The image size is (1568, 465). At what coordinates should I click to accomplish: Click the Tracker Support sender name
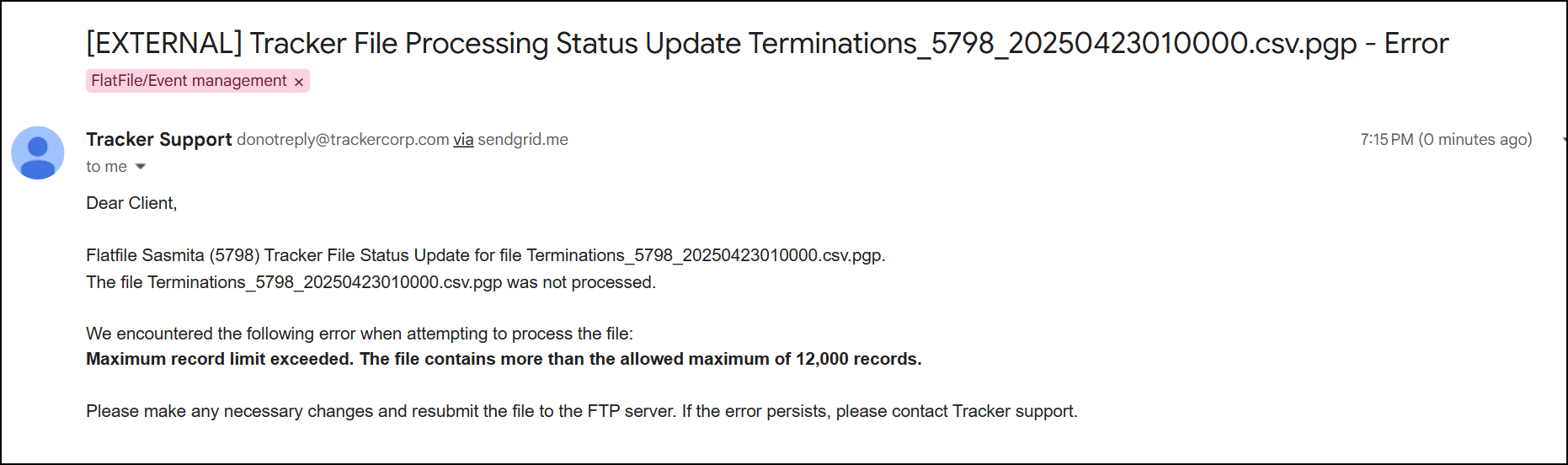pyautogui.click(x=158, y=139)
